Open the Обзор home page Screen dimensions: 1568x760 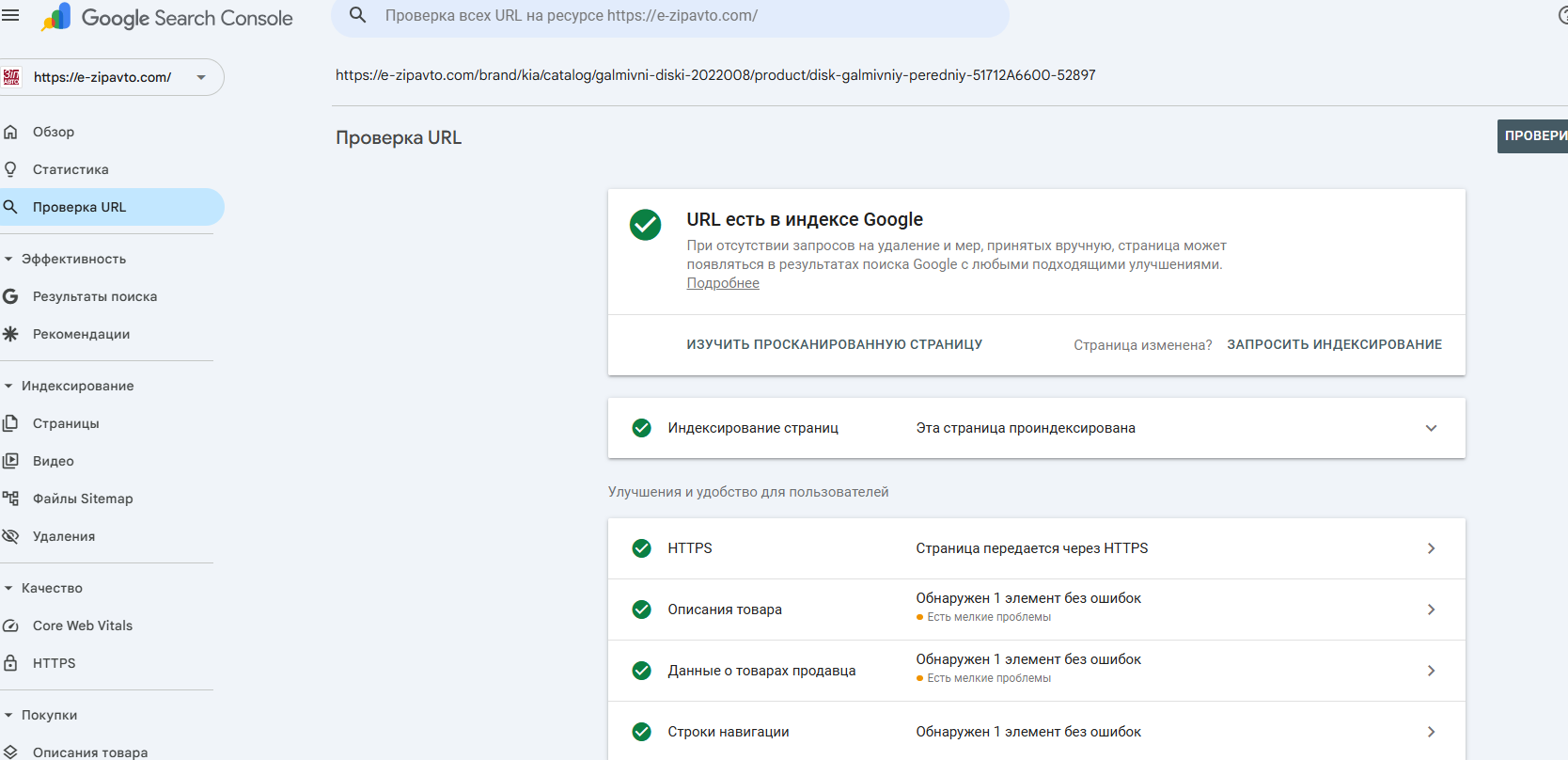tap(54, 132)
